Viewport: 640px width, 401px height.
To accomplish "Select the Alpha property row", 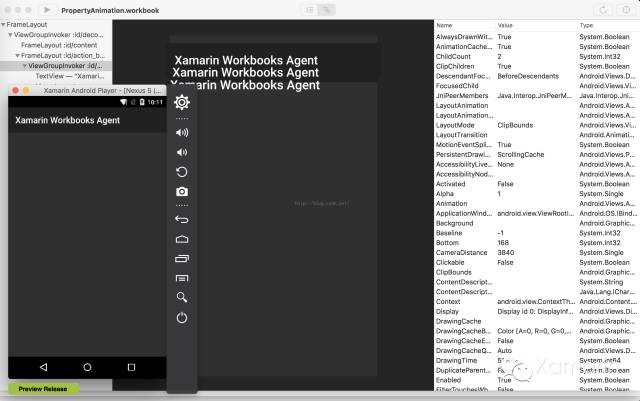I will click(x=537, y=194).
